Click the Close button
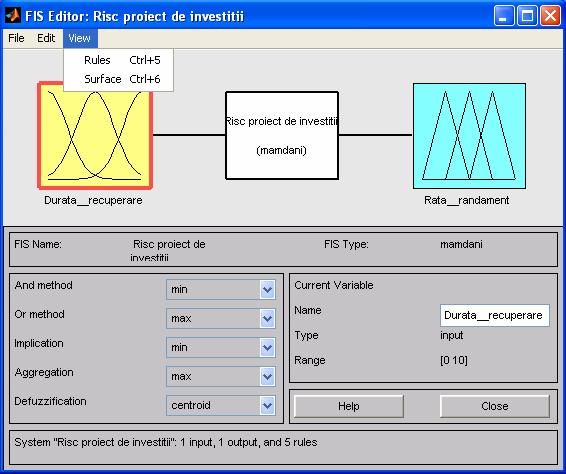 coord(495,406)
